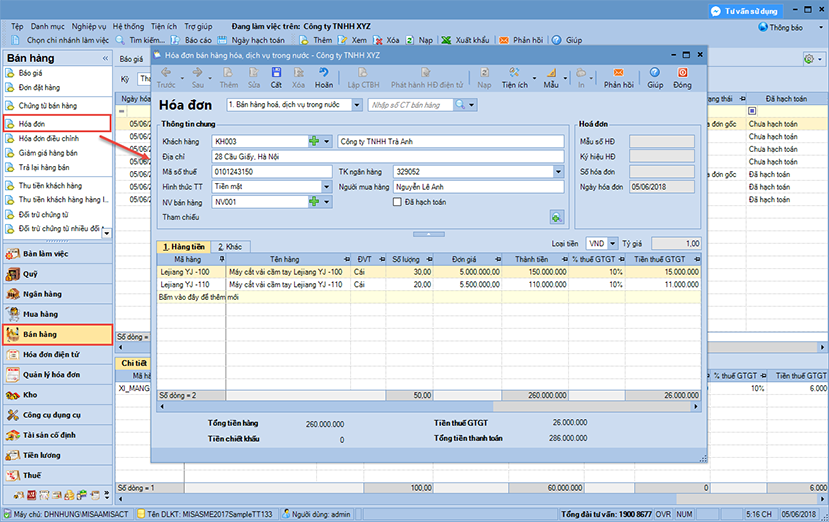Open Giảm giá hàng bán in sidebar
The height and width of the screenshot is (522, 829).
tap(48, 153)
